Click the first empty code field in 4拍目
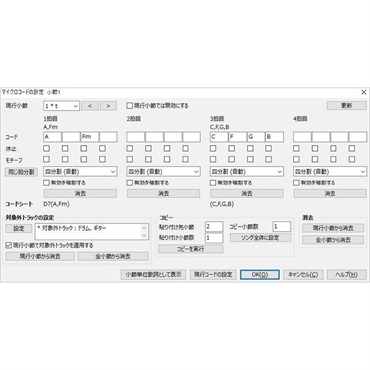The height and width of the screenshot is (370, 370). pyautogui.click(x=302, y=137)
